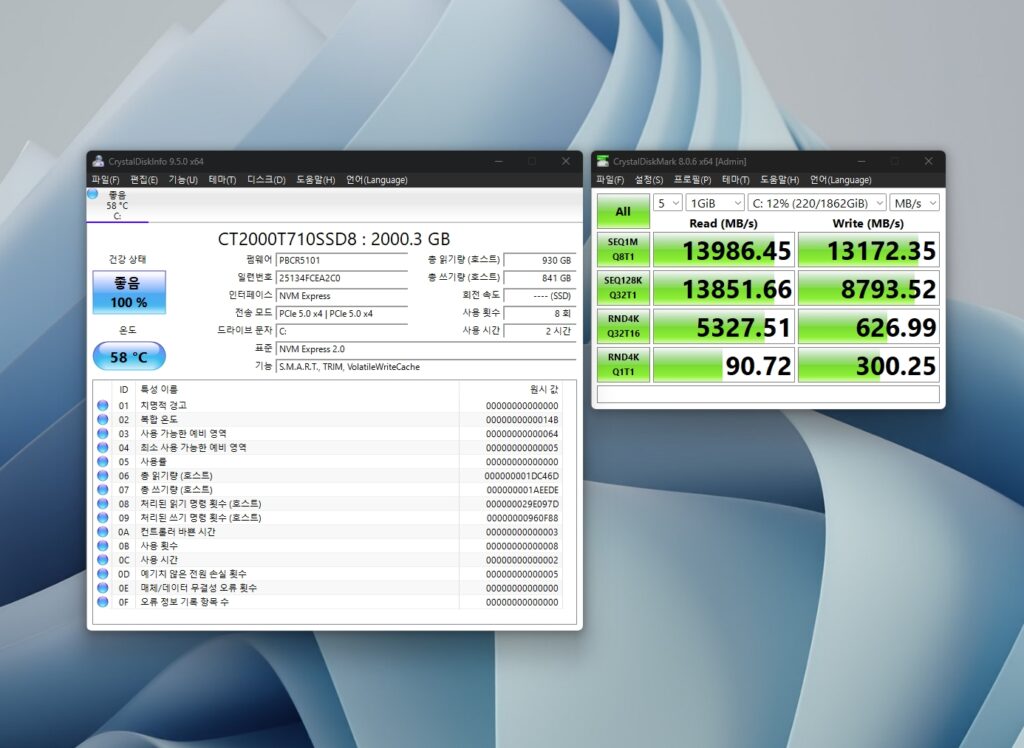
Task: Click the 원시 값 column header
Action: 544,389
